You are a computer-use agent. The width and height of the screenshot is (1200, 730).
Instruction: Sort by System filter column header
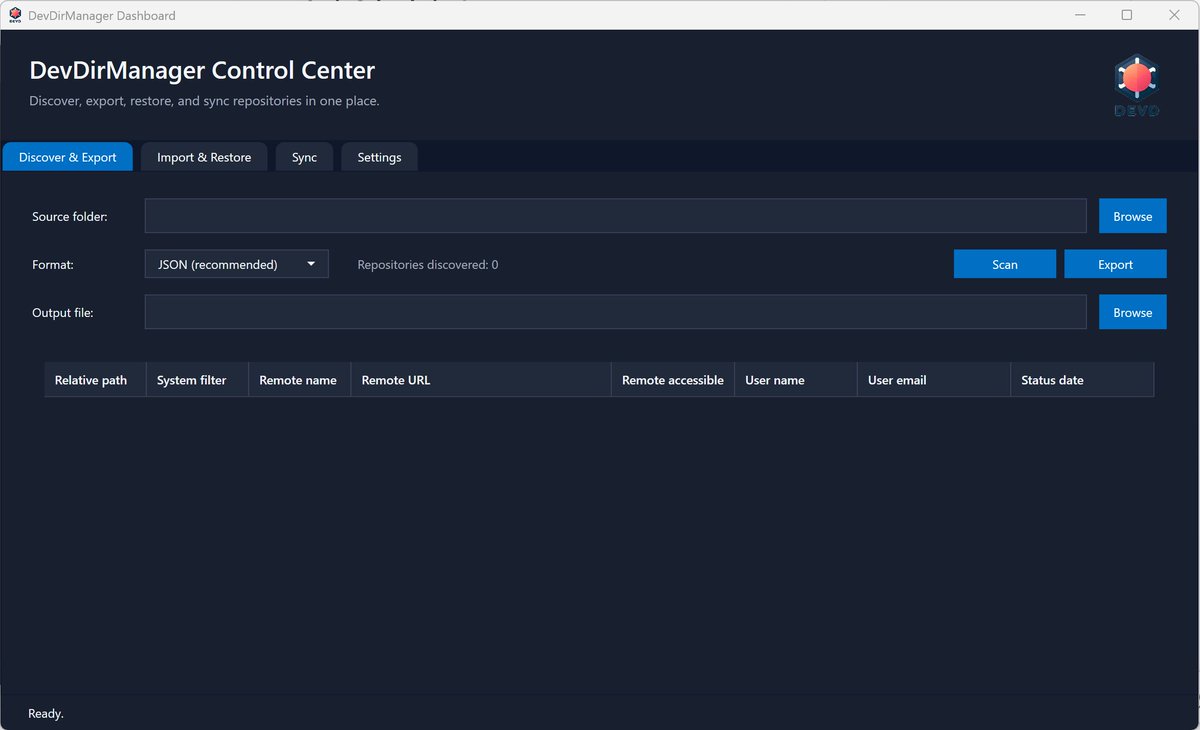pyautogui.click(x=197, y=380)
